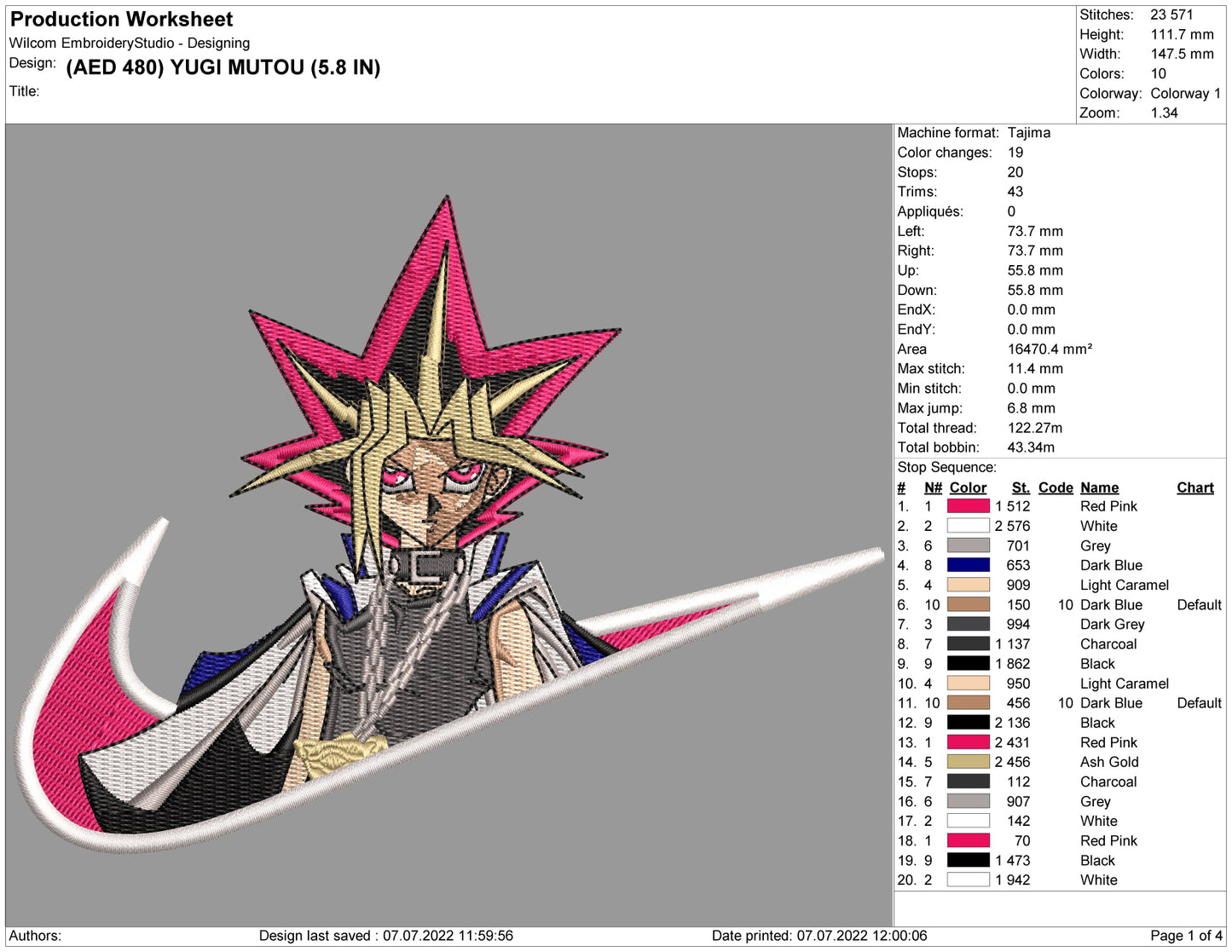Click the Red Pink swatch in row 1
Image resolution: width=1232 pixels, height=952 pixels.
pyautogui.click(x=968, y=506)
